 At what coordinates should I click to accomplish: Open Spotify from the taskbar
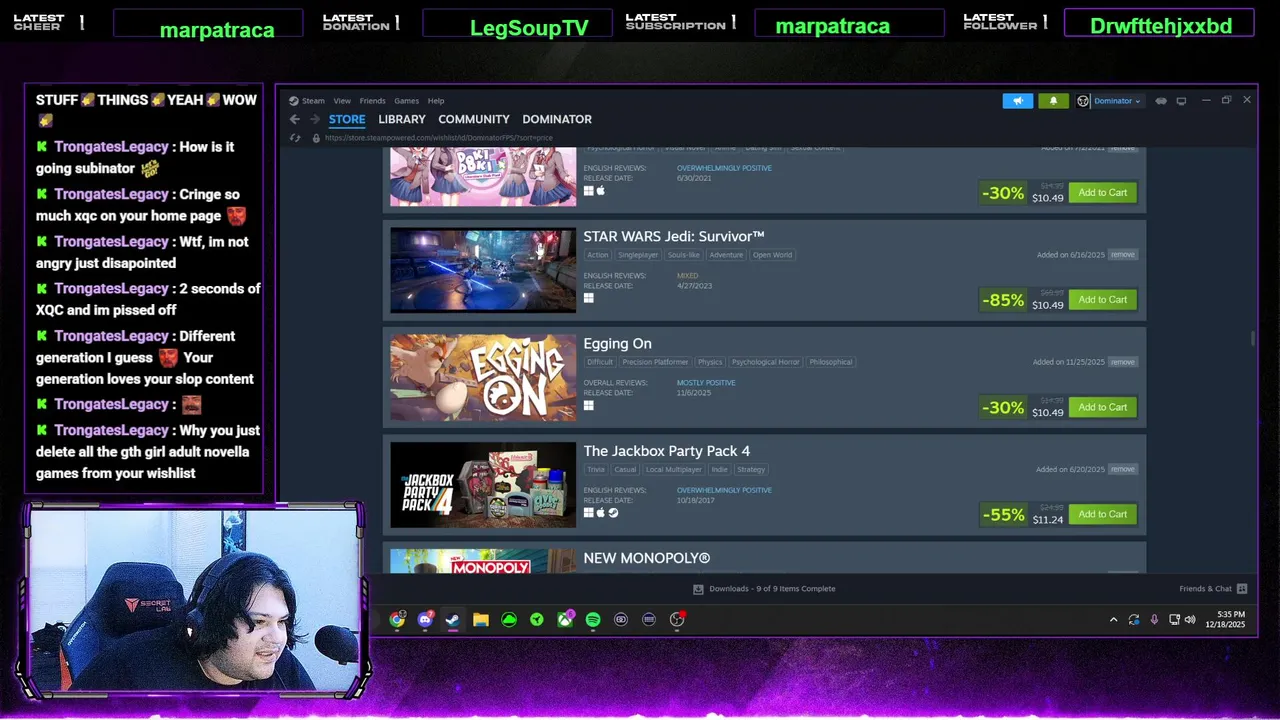click(593, 620)
